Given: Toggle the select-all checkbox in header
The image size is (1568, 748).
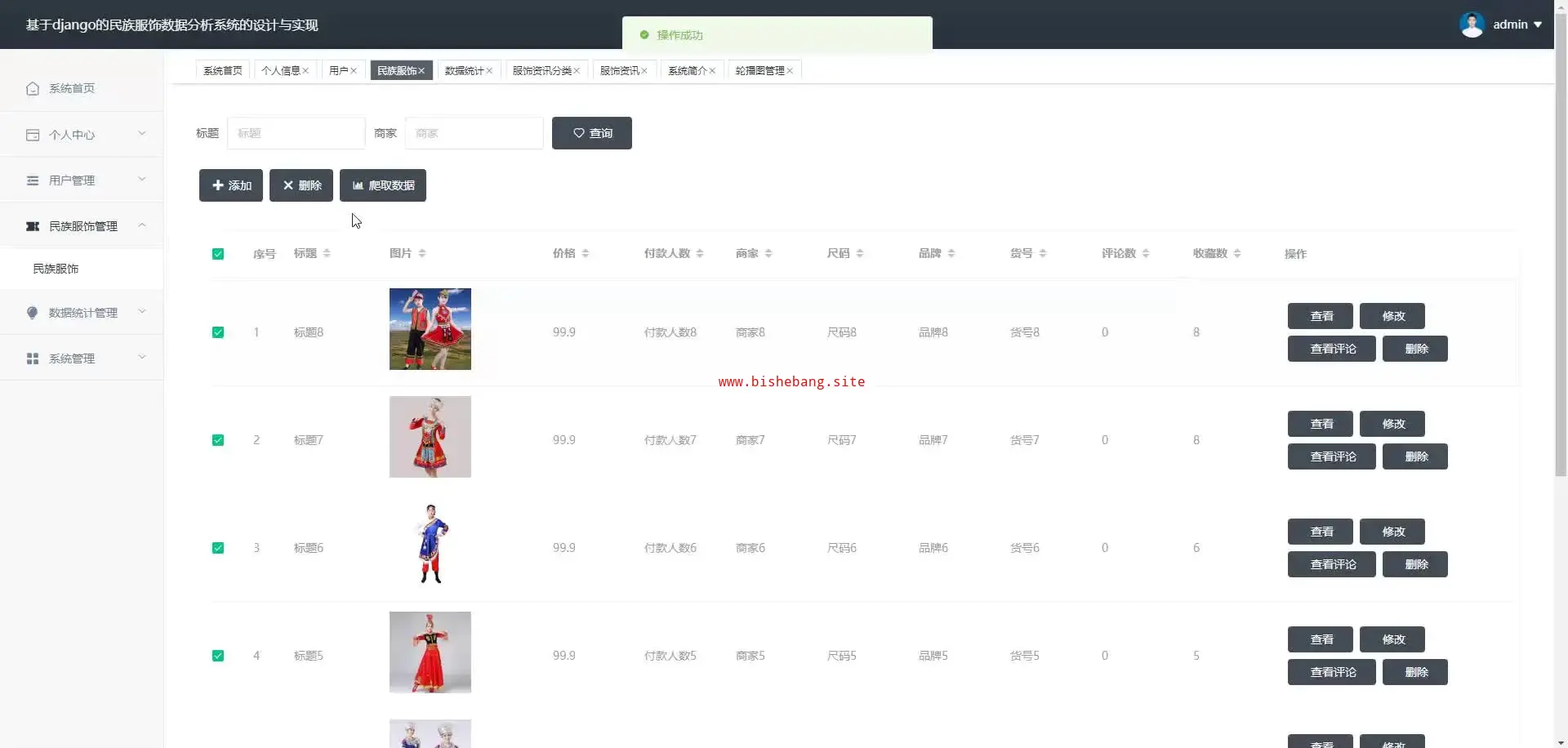Looking at the screenshot, I should 218,254.
